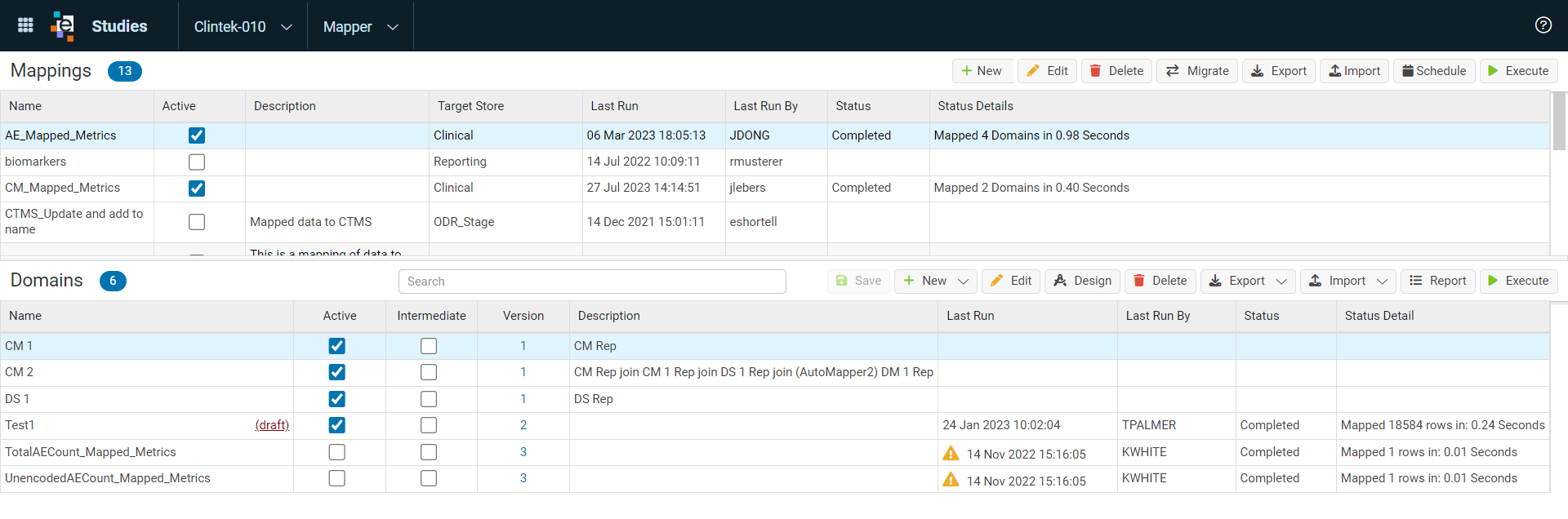This screenshot has width=1568, height=519.
Task: Select the DS 1 domain row name
Action: 17,399
